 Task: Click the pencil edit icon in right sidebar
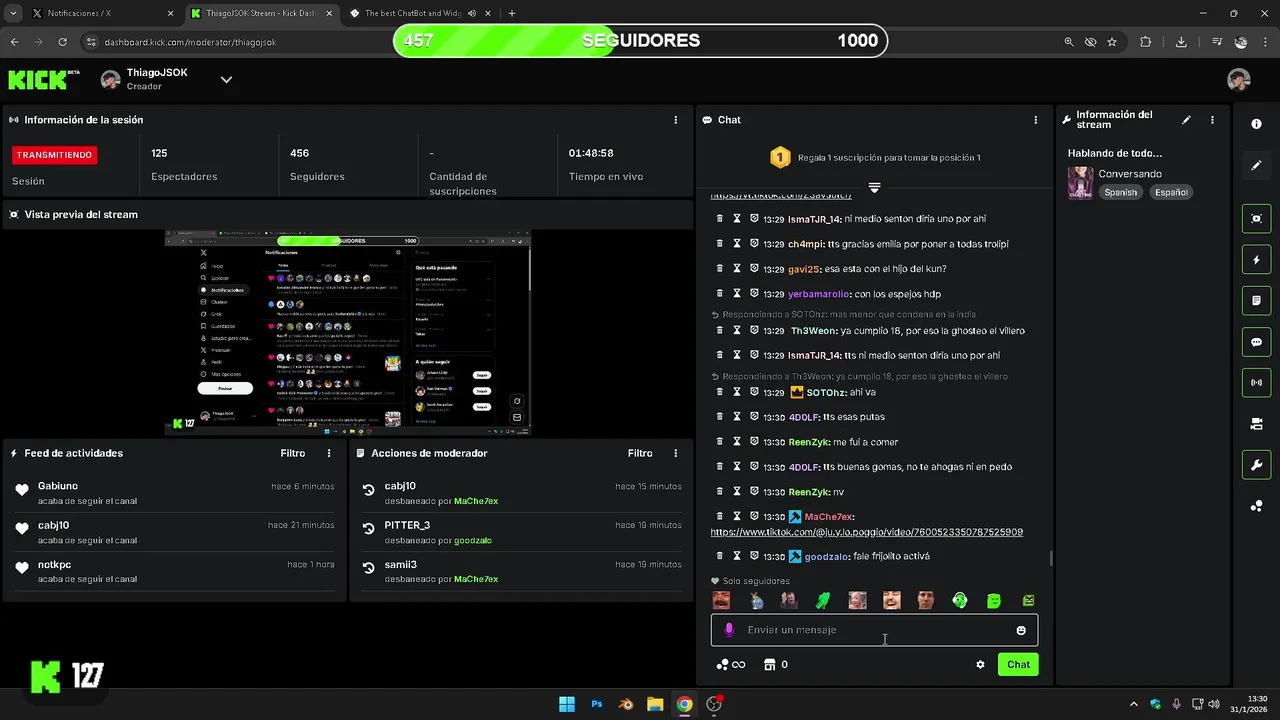1256,165
